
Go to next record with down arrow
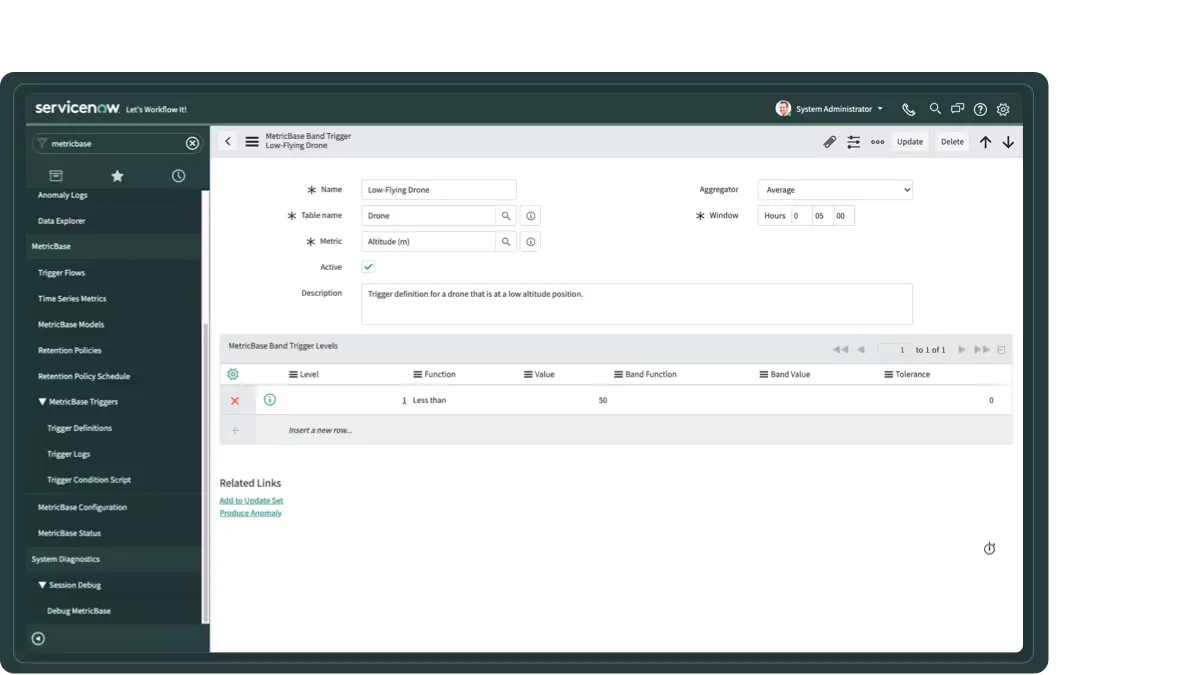coord(1008,142)
